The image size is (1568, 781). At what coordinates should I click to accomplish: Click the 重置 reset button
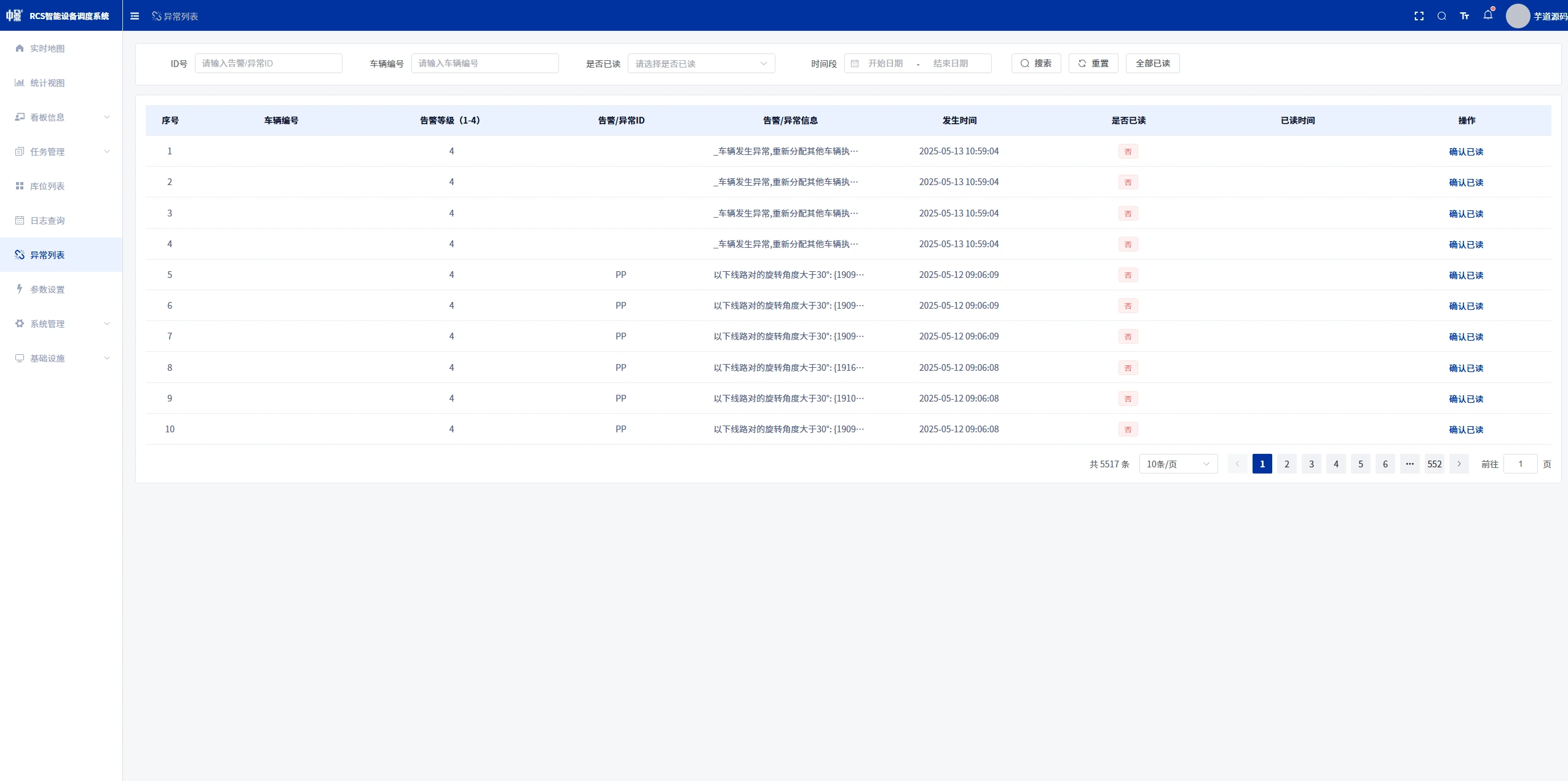[1093, 63]
